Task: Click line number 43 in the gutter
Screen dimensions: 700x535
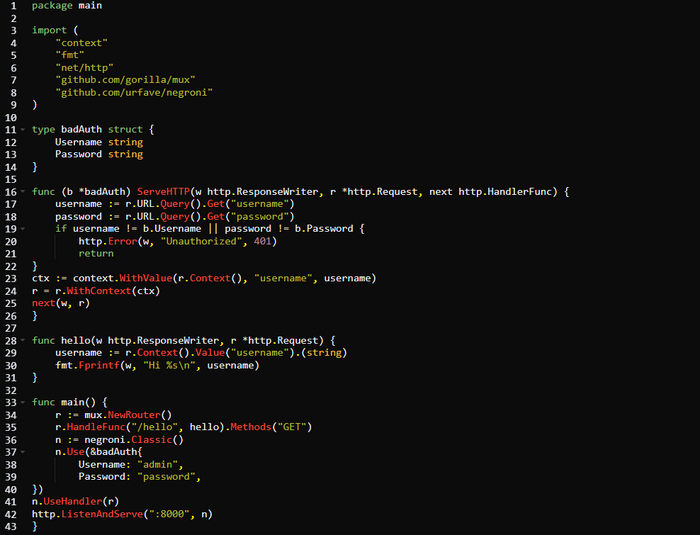Action: coord(11,527)
